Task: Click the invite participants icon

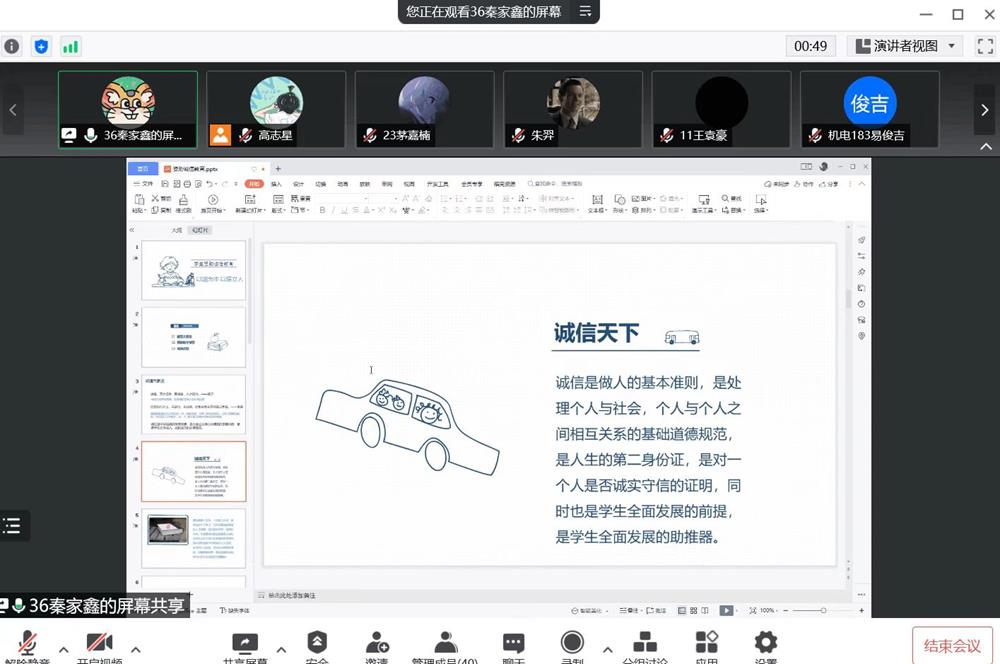Action: point(376,645)
